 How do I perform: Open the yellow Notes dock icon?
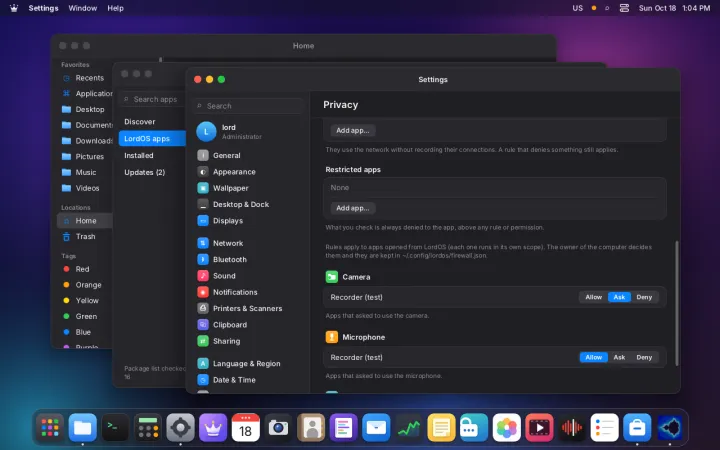(441, 428)
